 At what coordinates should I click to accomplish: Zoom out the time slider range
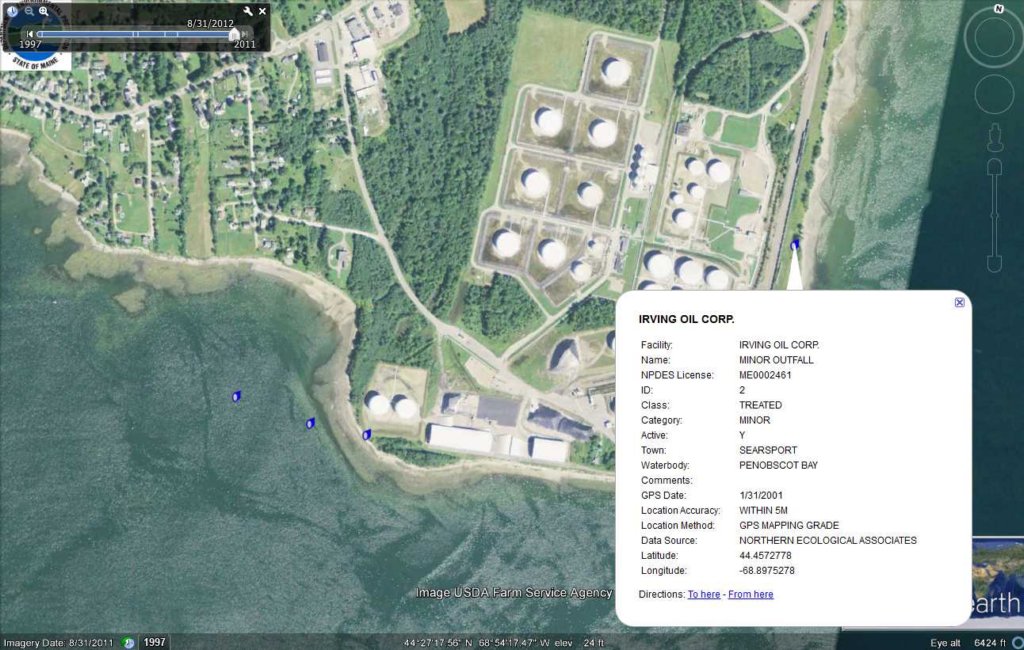click(29, 11)
